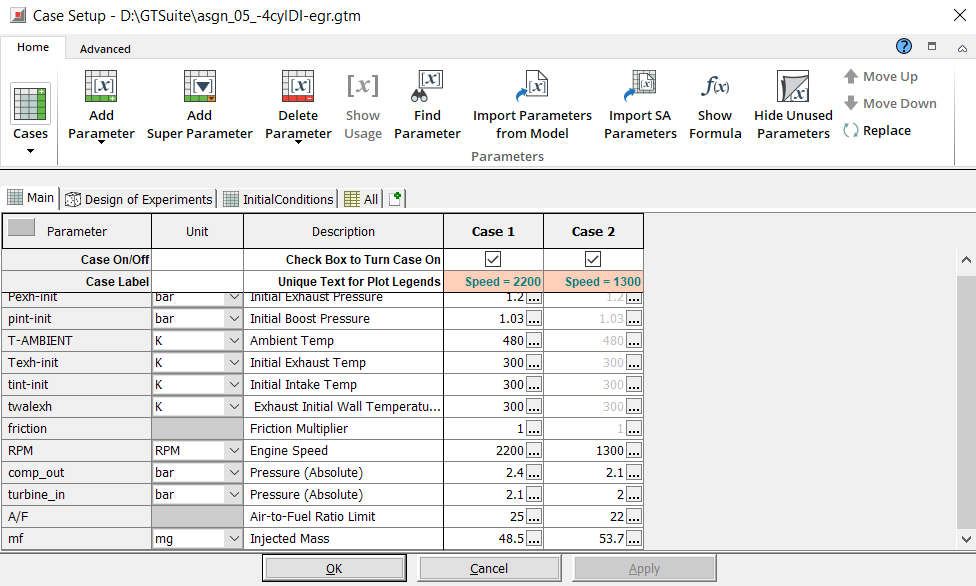Open value selector for Case 1 T-AMBIENT
The image size is (976, 586).
[x=534, y=341]
